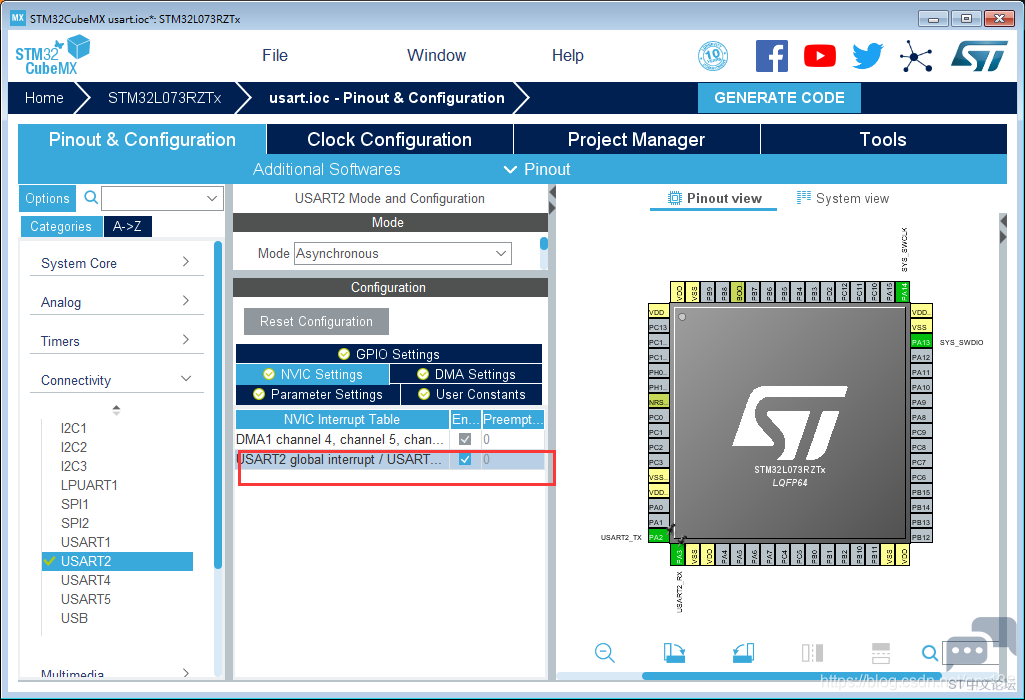Click green pin PA13 SYS_SWDIO
The width and height of the screenshot is (1025, 700).
[921, 342]
